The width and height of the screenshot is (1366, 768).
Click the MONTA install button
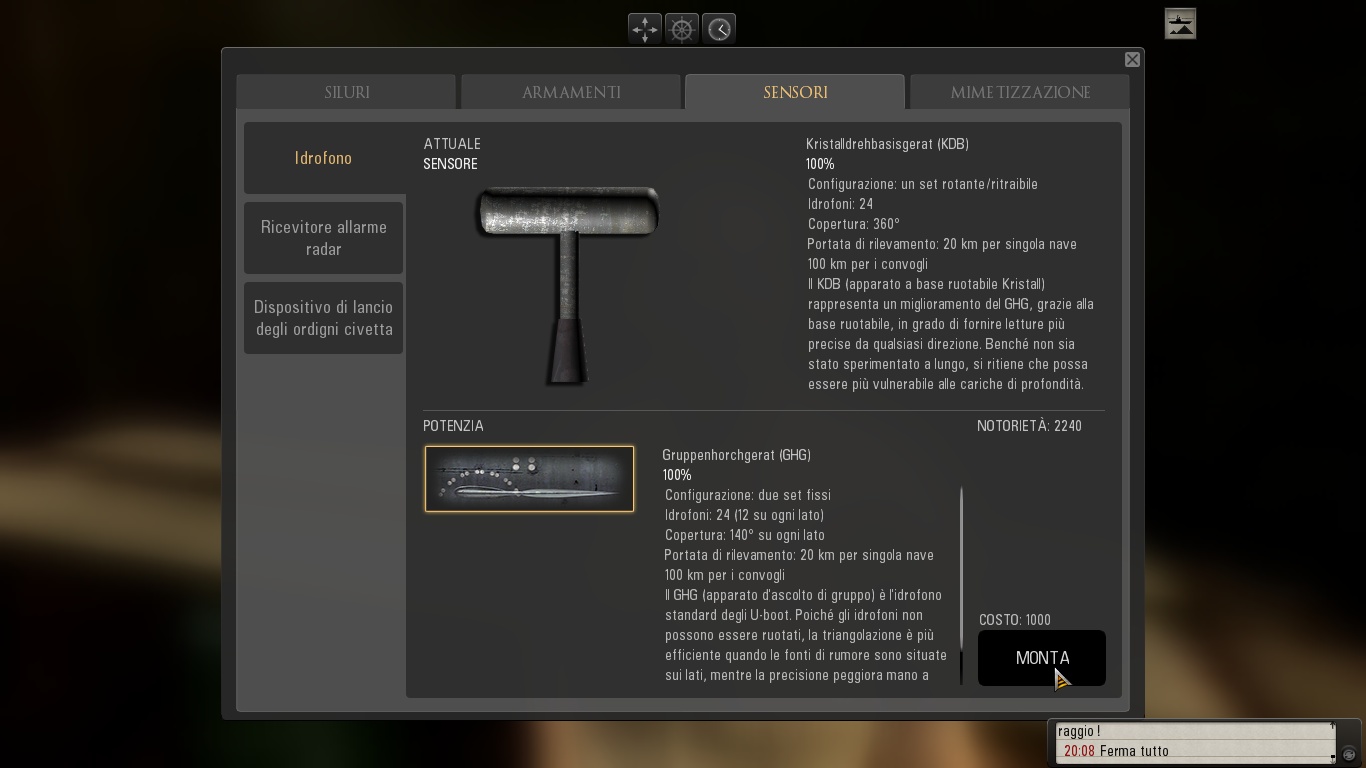point(1042,658)
